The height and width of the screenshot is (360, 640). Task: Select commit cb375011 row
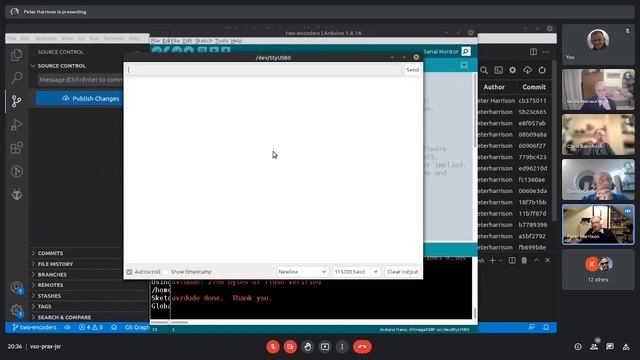514,100
